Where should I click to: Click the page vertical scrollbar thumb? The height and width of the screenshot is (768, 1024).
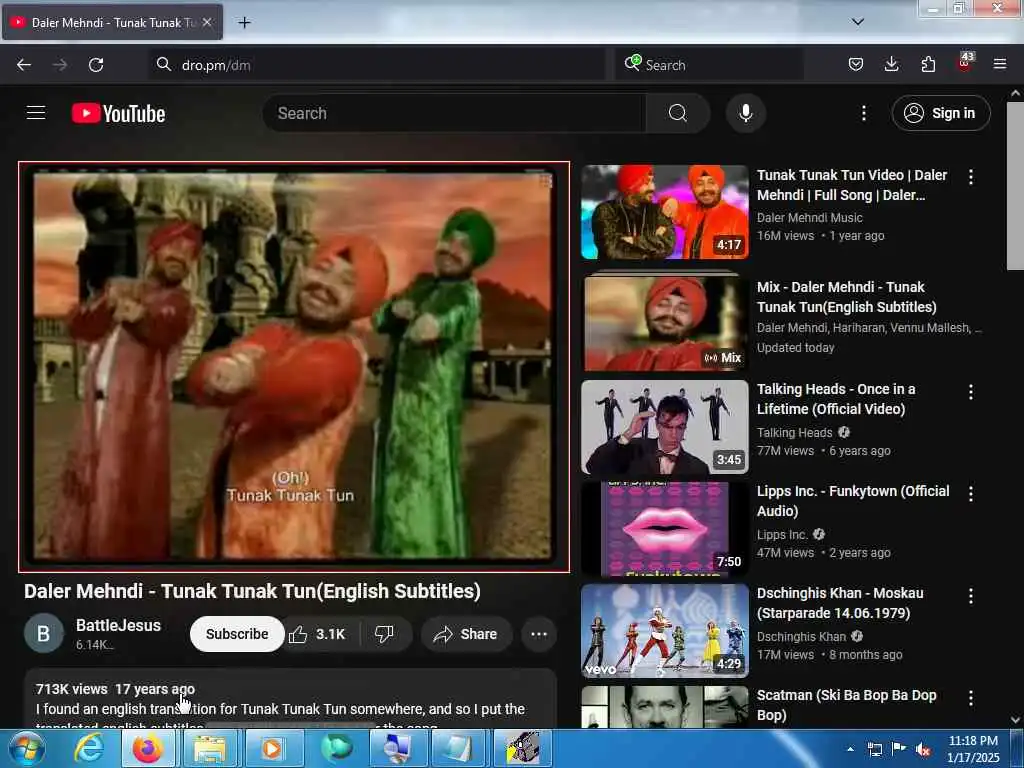click(1015, 186)
